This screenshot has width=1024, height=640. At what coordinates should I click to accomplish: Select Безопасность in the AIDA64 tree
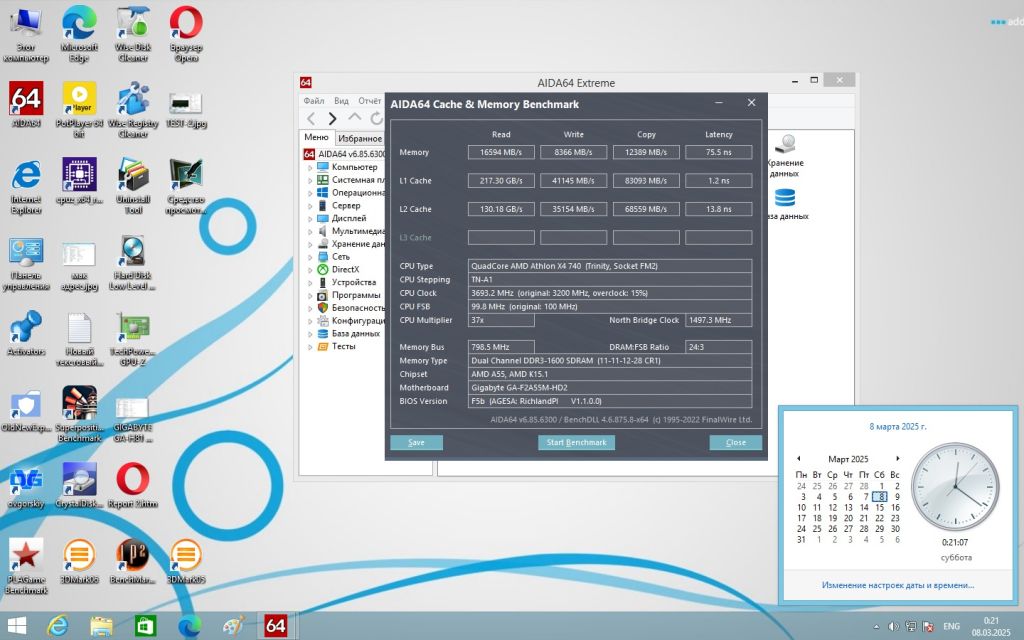click(358, 308)
